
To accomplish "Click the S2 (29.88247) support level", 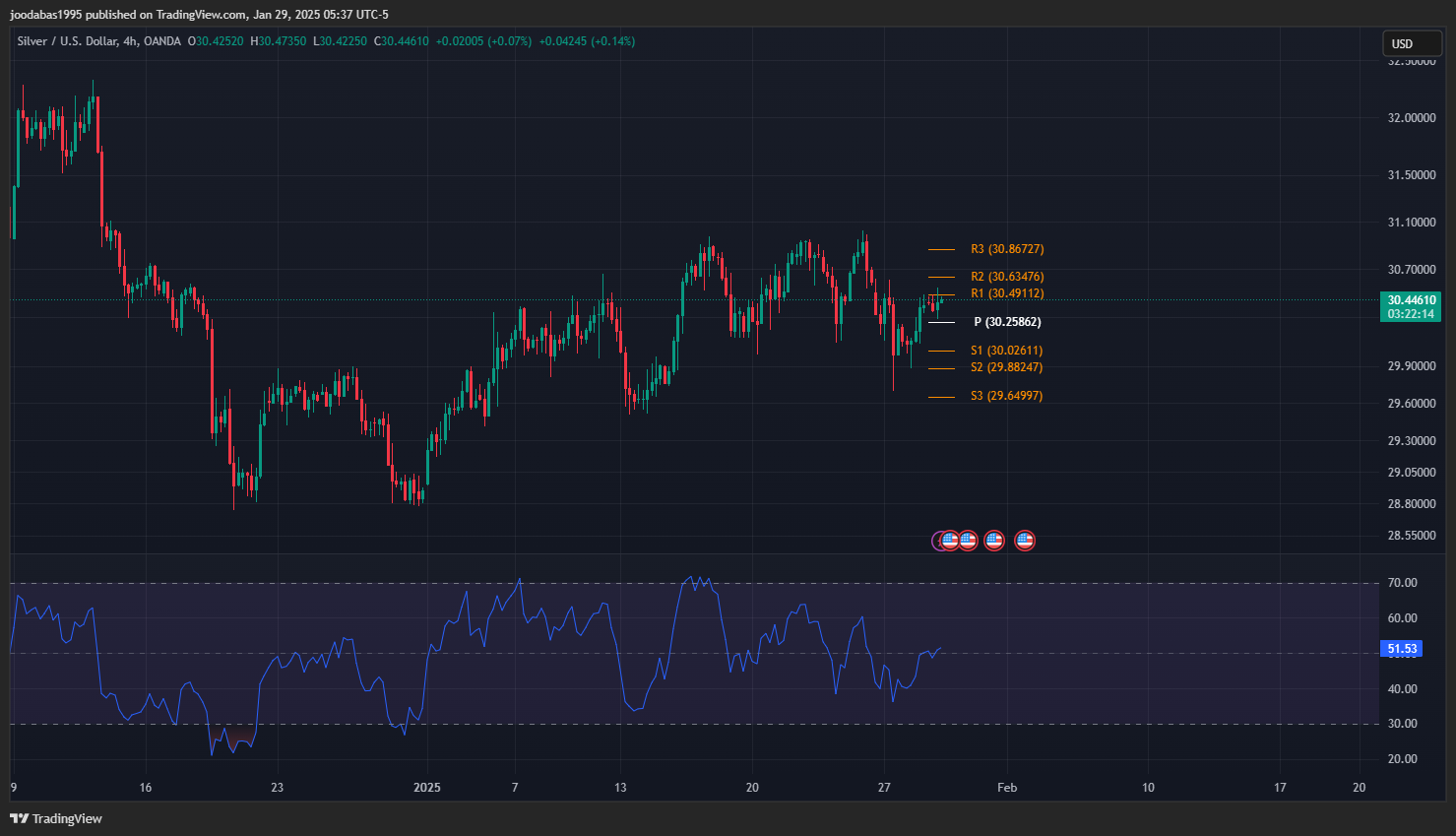I will point(1006,367).
